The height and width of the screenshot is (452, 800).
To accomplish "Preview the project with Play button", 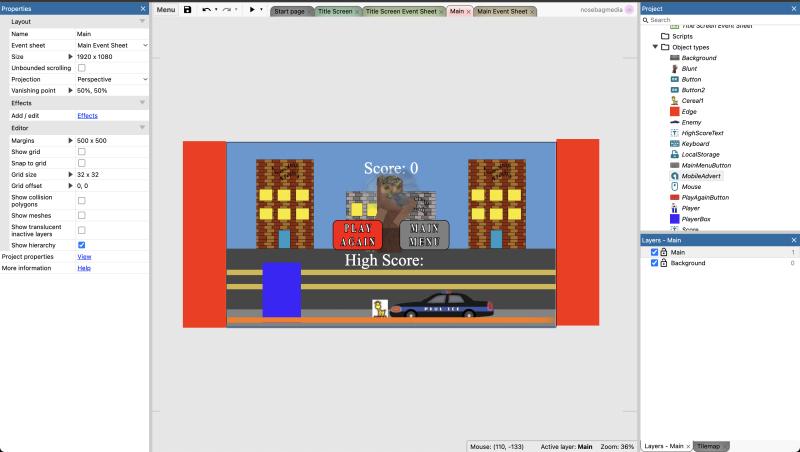I will pyautogui.click(x=252, y=10).
